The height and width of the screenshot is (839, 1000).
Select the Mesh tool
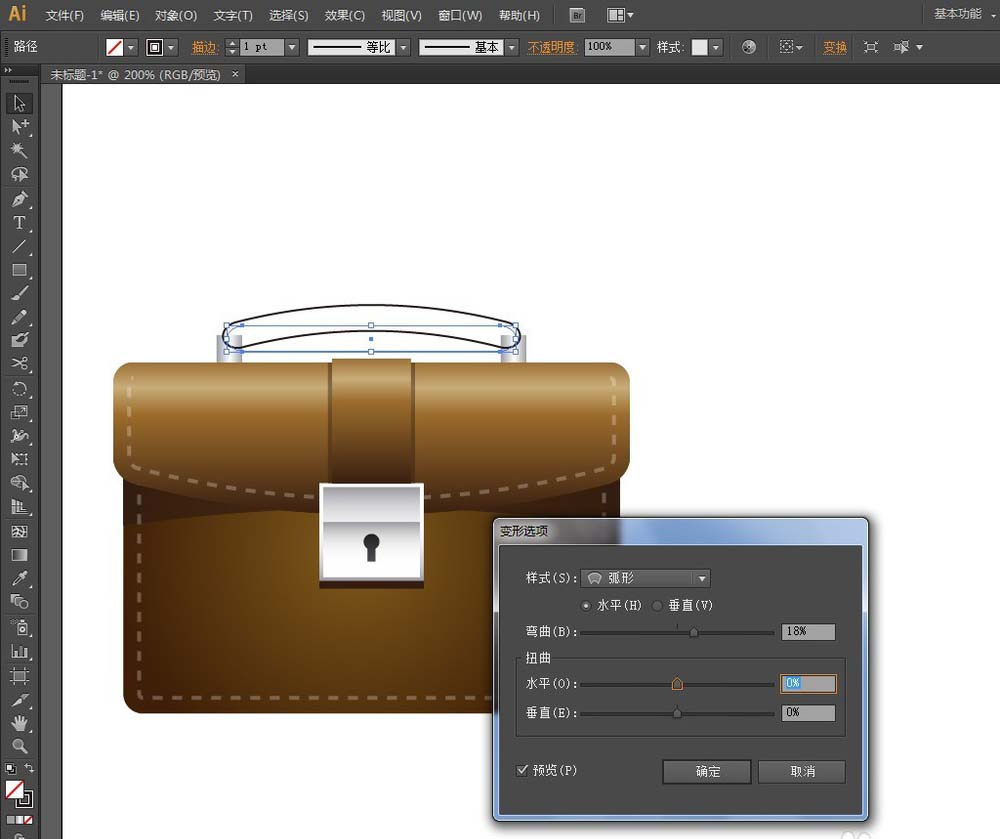pyautogui.click(x=19, y=531)
